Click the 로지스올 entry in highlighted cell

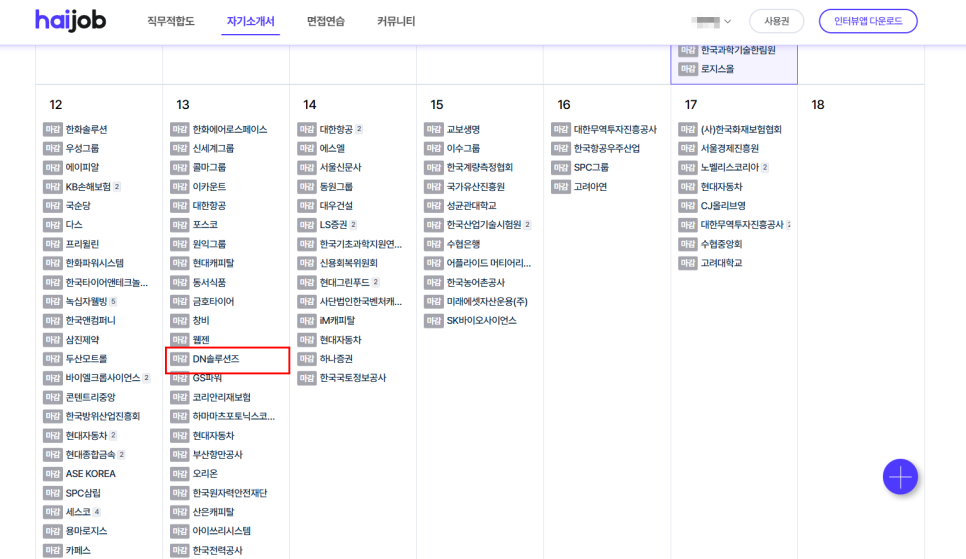(x=717, y=69)
